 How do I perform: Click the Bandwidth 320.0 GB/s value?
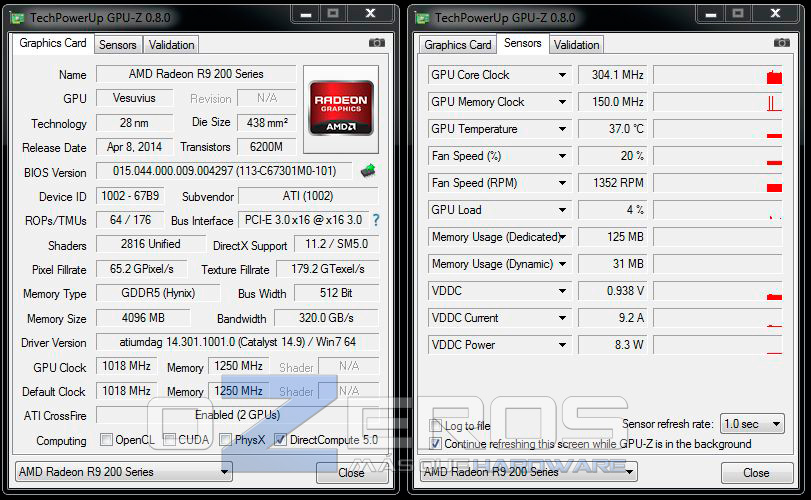coord(326,317)
